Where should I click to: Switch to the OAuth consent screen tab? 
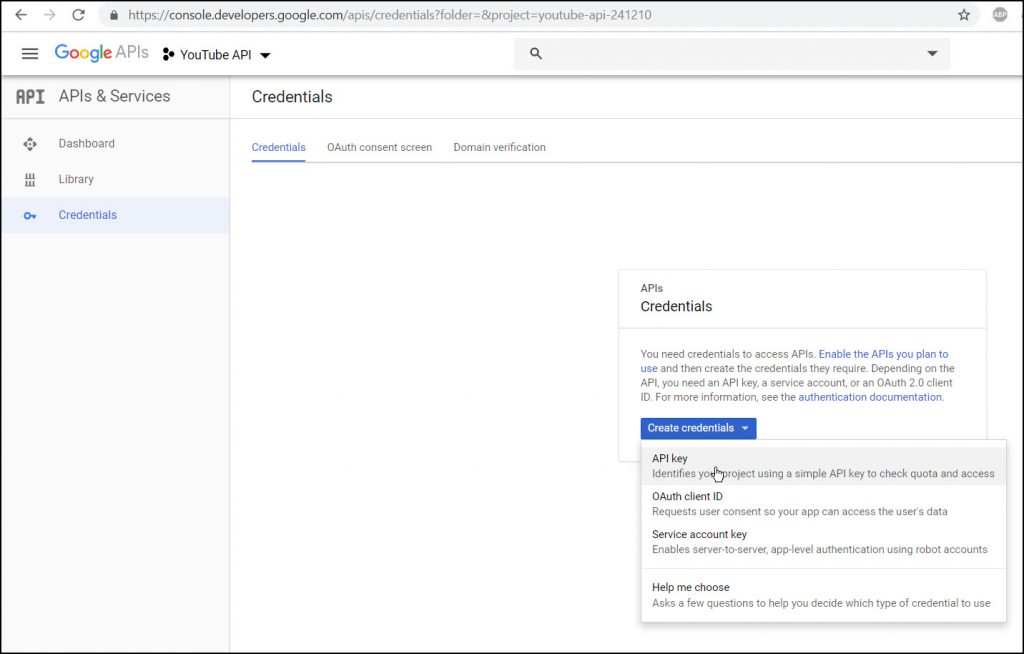coord(379,147)
